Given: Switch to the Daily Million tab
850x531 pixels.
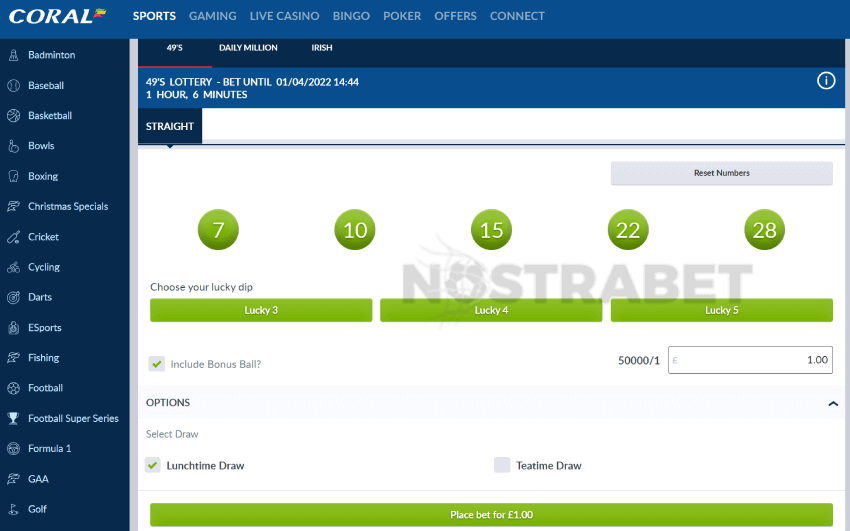Looking at the screenshot, I should 248,48.
